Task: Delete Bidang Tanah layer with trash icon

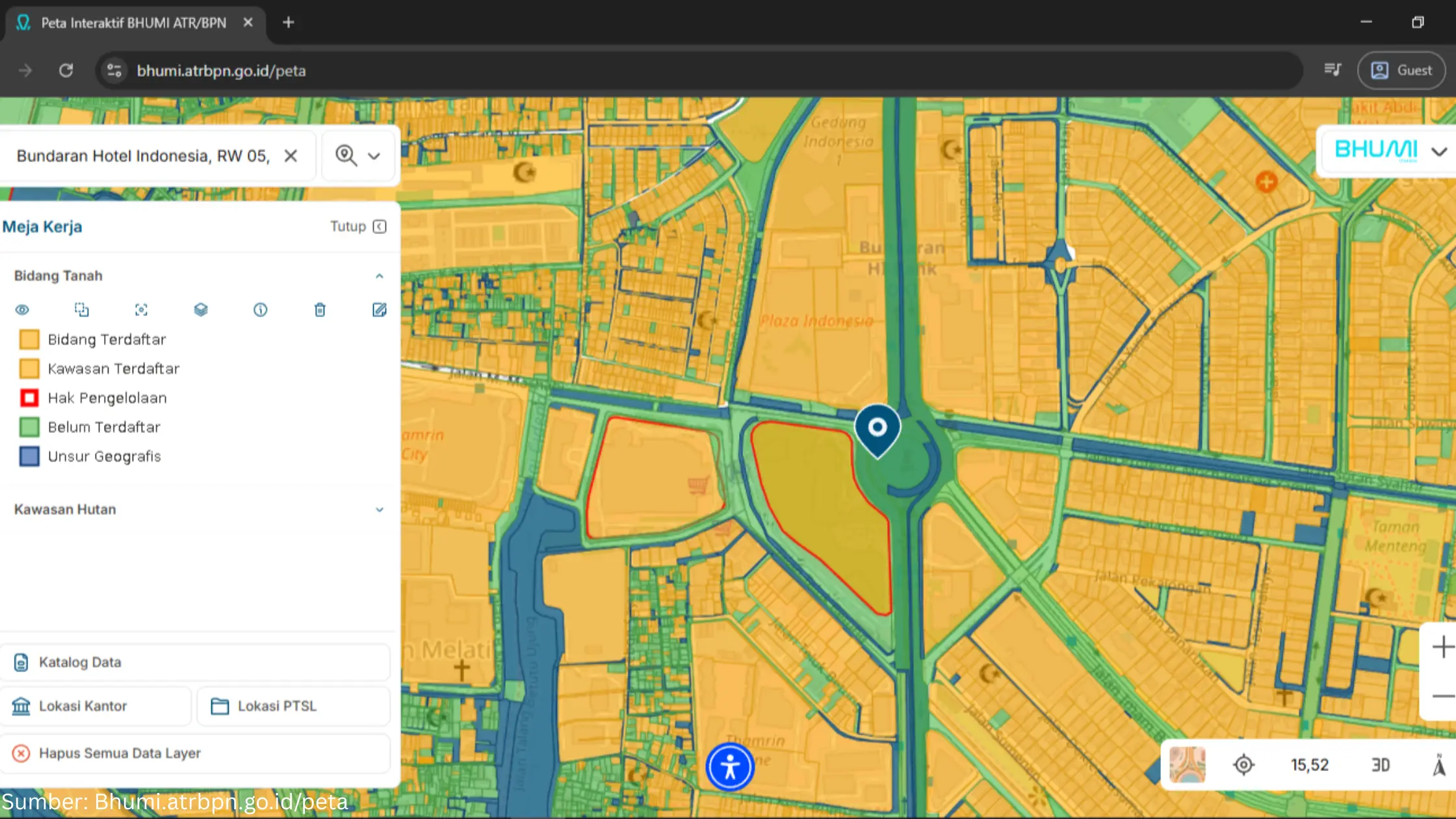Action: point(320,310)
